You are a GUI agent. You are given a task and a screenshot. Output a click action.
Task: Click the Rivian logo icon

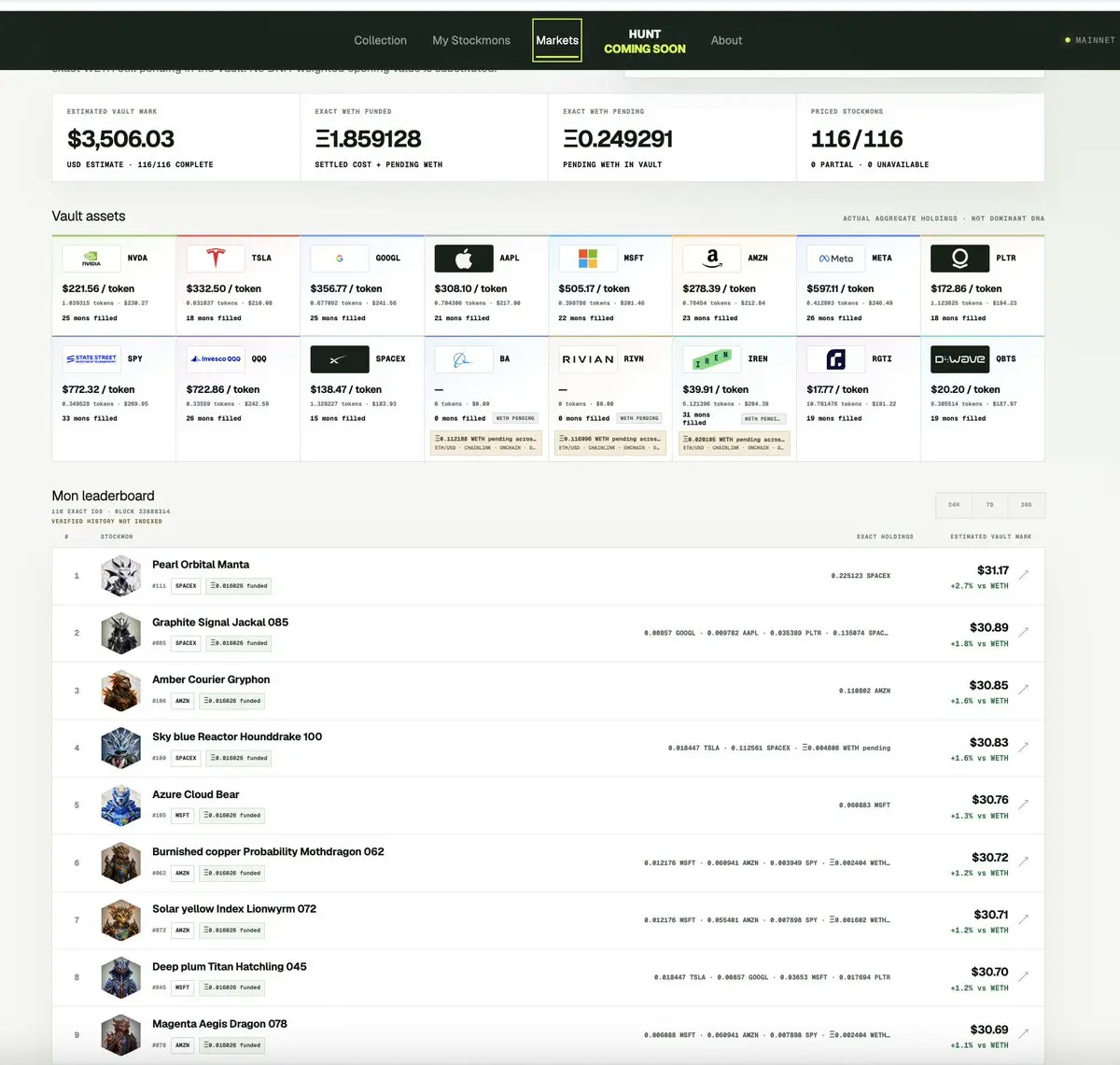pyautogui.click(x=587, y=358)
